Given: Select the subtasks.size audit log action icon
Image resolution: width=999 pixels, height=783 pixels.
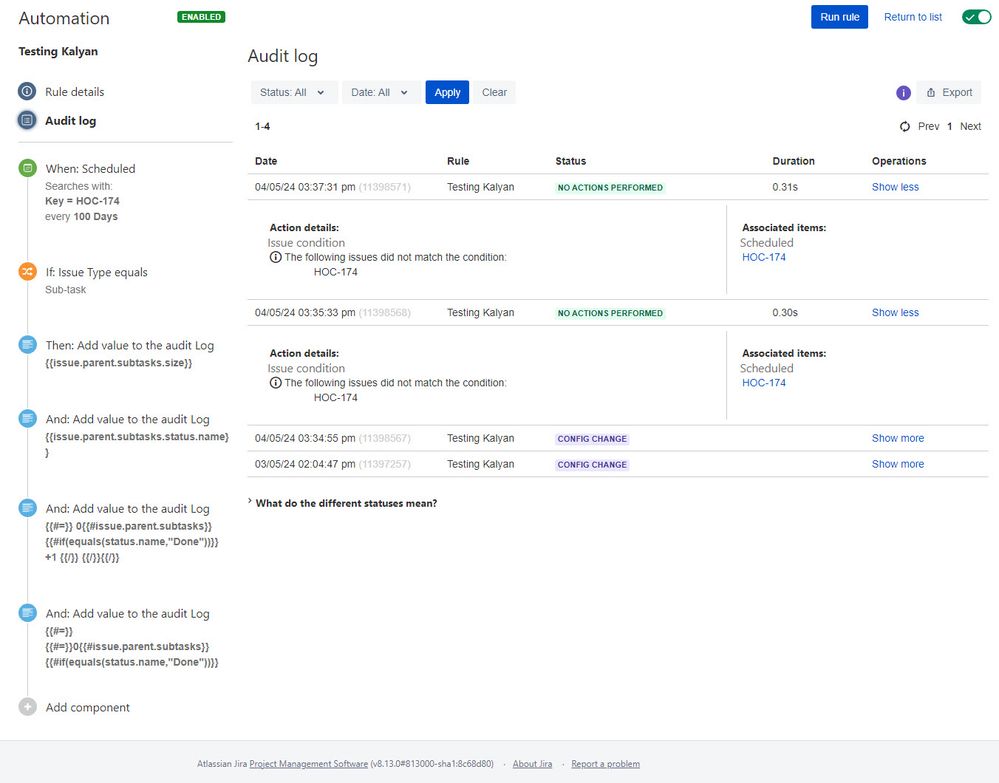Looking at the screenshot, I should [27, 345].
